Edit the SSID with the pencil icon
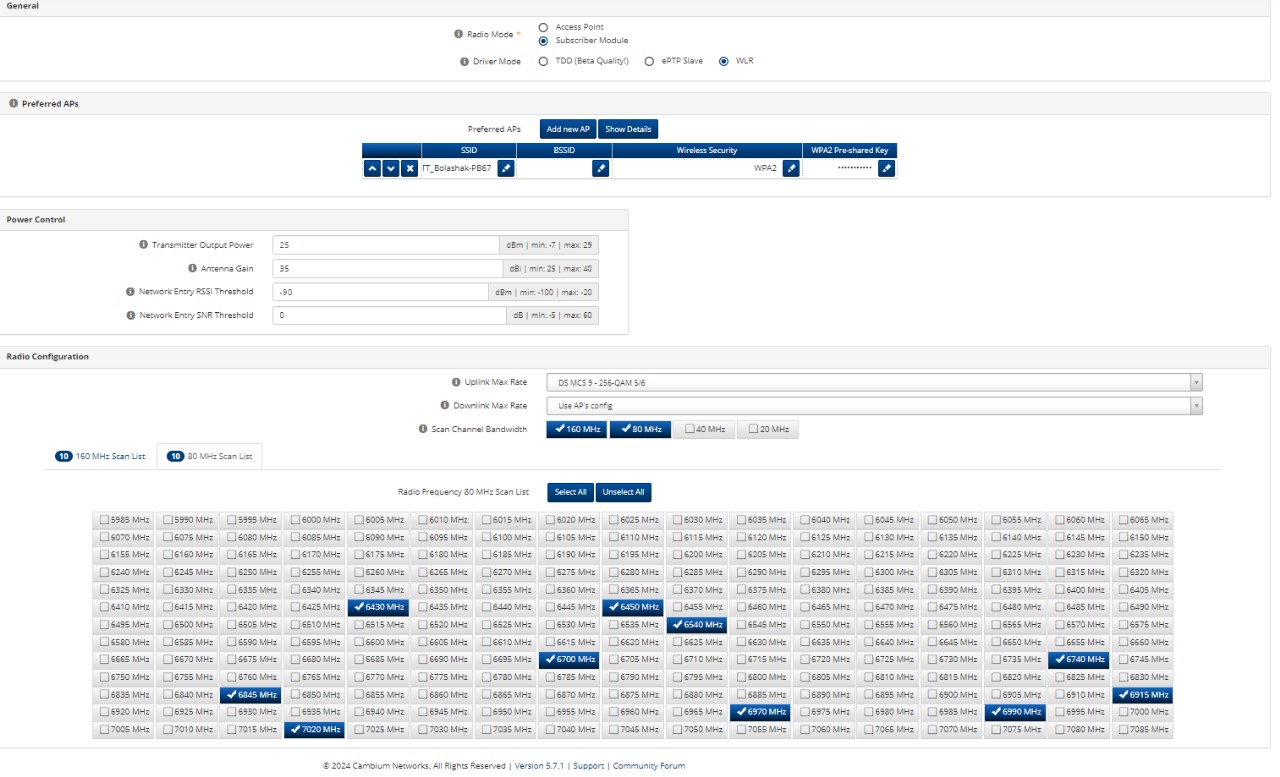This screenshot has height=777, width=1280. click(x=506, y=169)
